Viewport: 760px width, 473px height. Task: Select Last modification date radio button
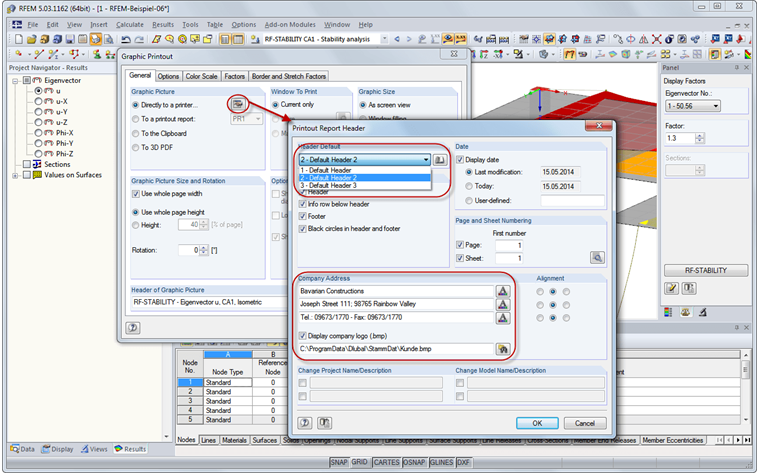click(x=469, y=172)
